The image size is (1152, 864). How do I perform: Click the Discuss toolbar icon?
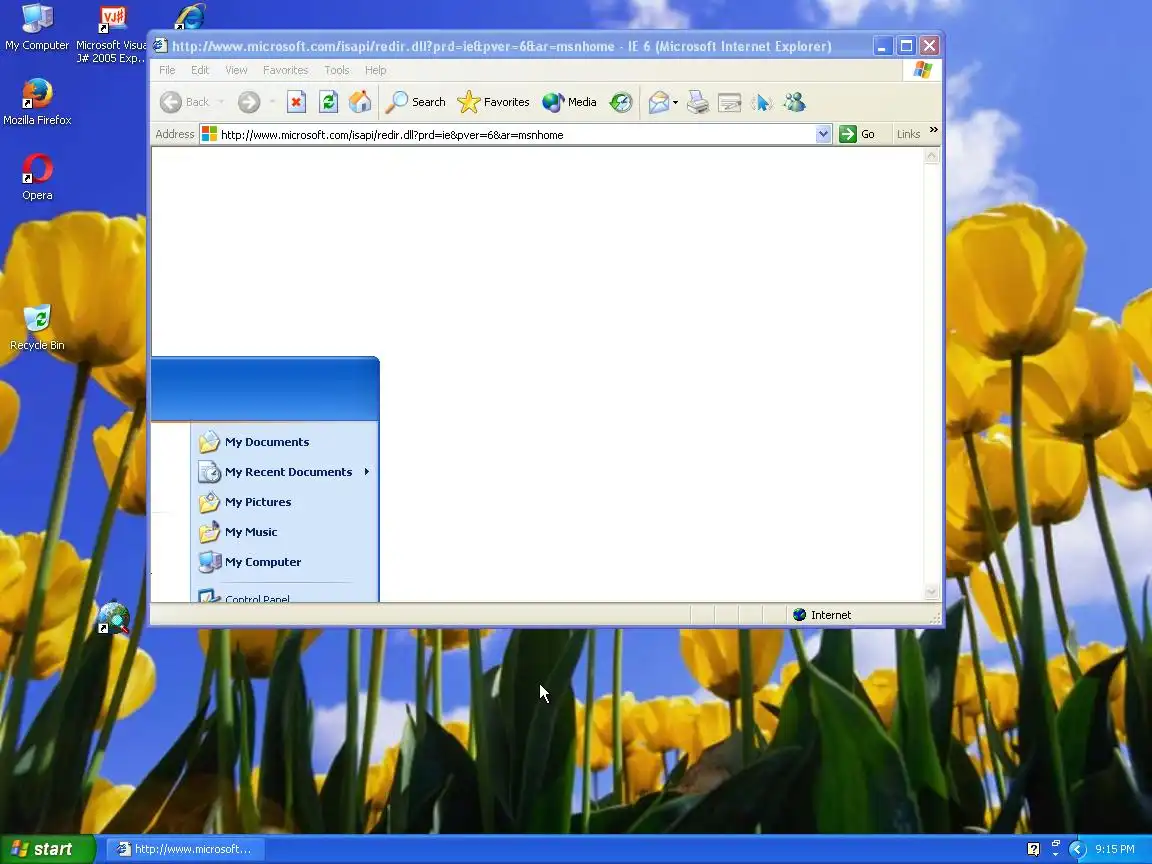(761, 102)
